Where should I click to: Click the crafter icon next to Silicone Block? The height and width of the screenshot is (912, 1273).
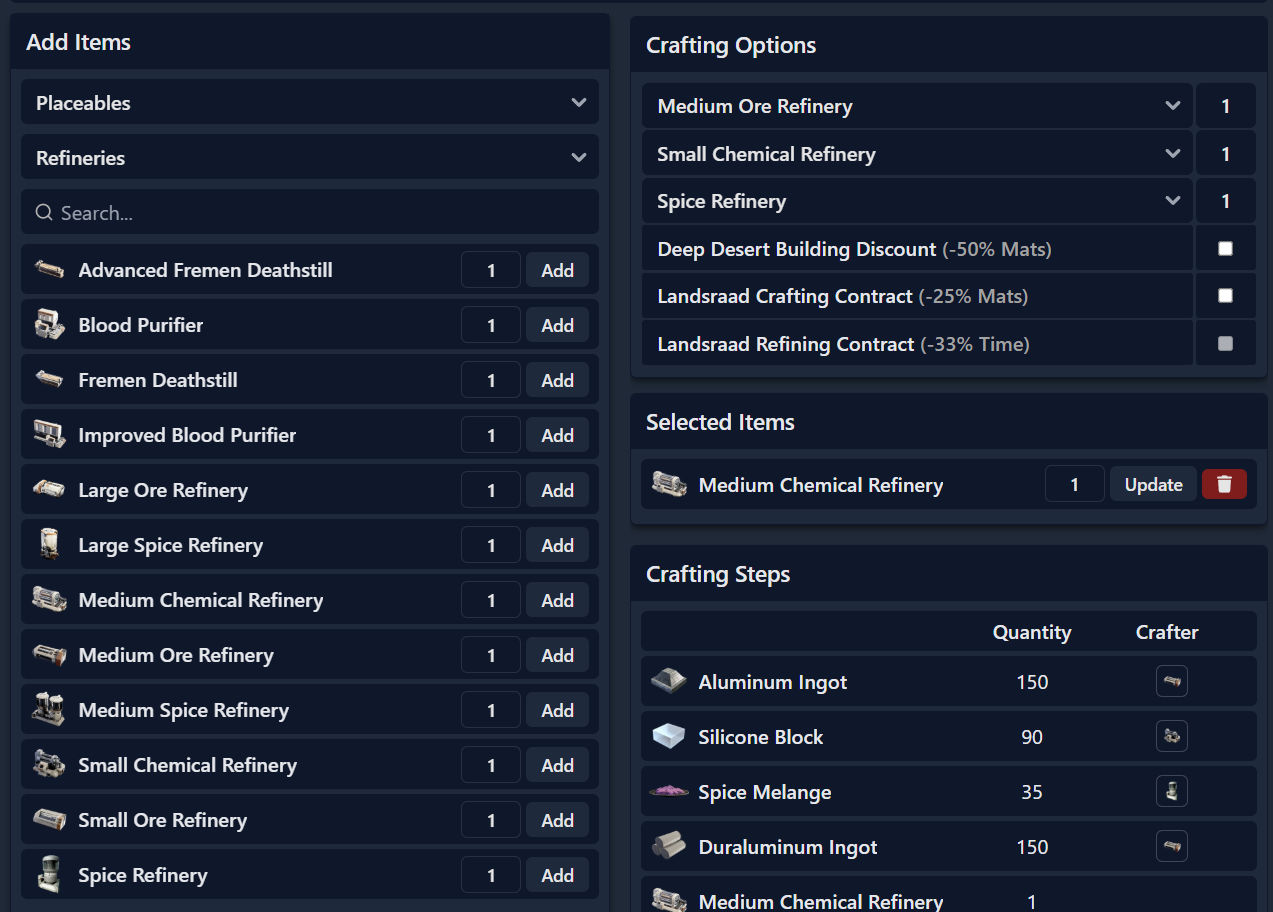[1171, 736]
